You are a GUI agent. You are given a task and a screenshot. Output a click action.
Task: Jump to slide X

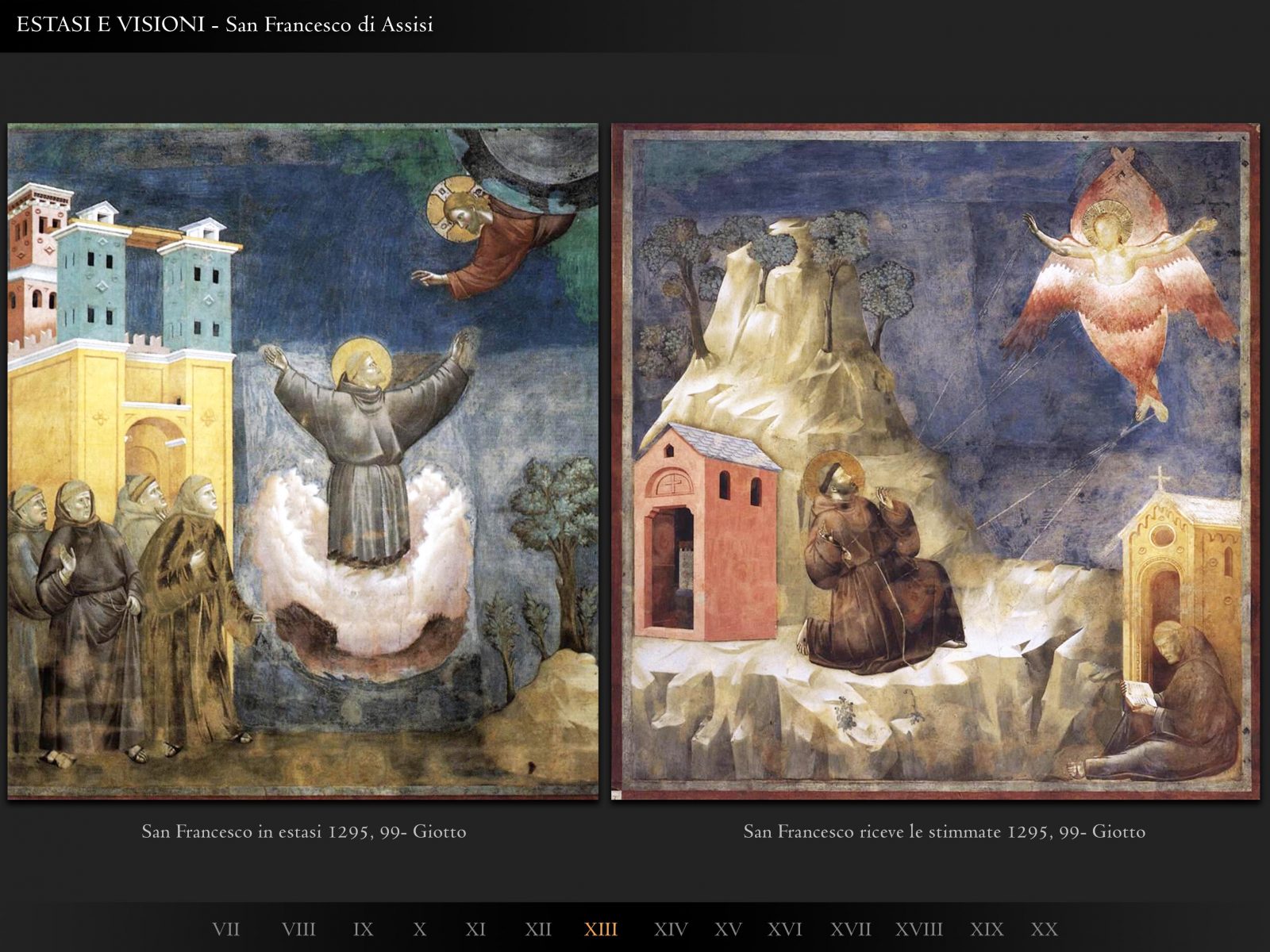(x=420, y=929)
